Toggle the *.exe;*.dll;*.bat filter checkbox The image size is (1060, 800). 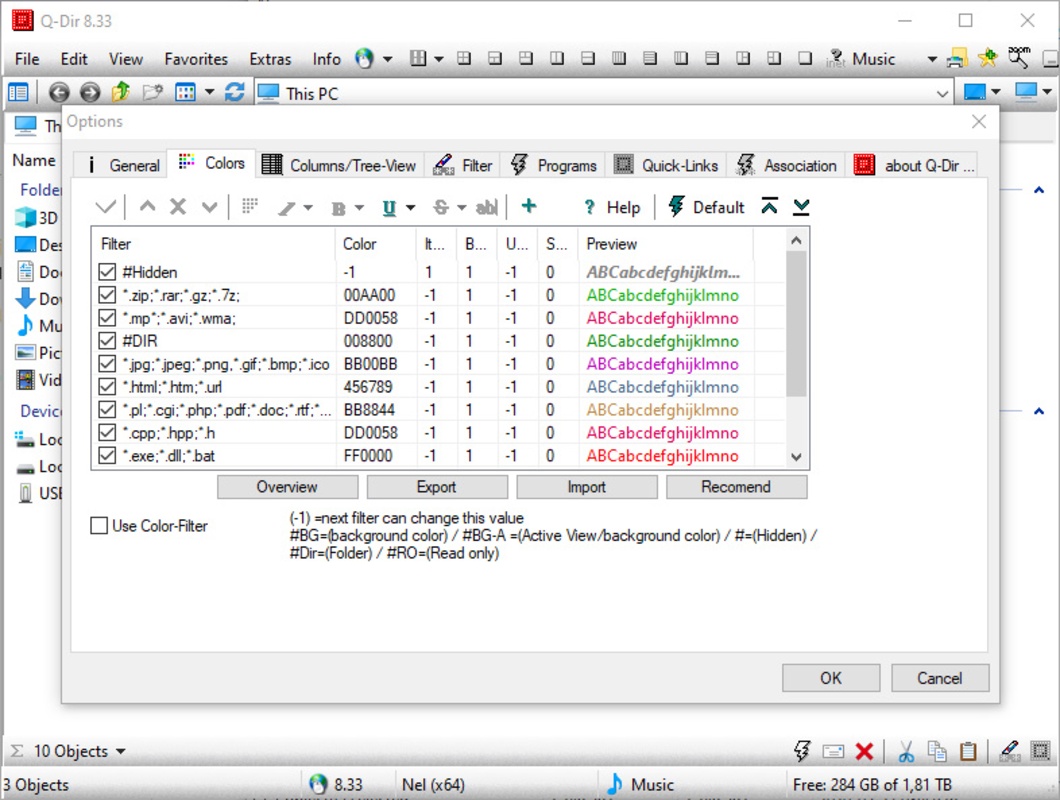108,456
